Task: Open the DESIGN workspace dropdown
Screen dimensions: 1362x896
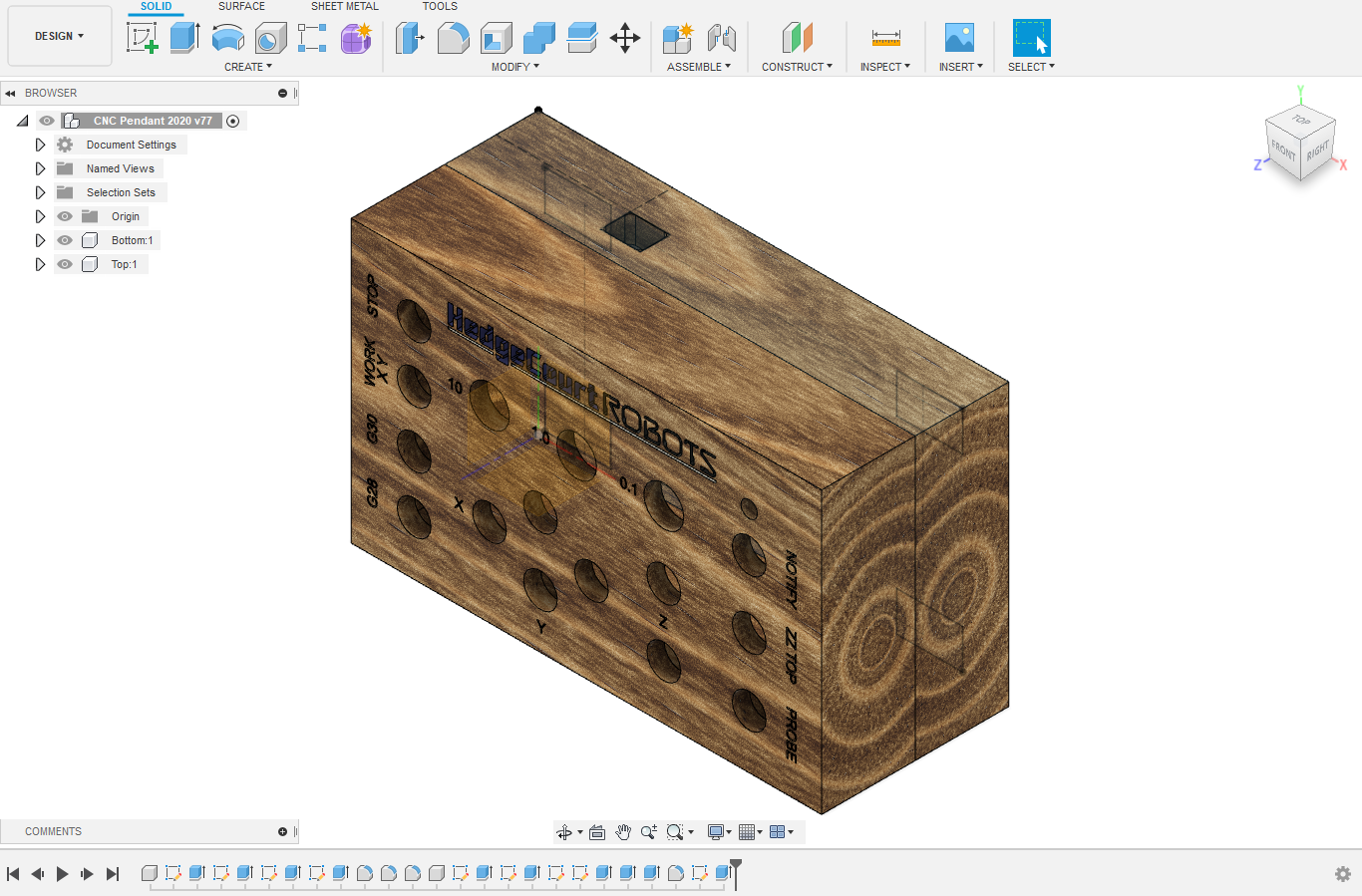Action: [60, 36]
